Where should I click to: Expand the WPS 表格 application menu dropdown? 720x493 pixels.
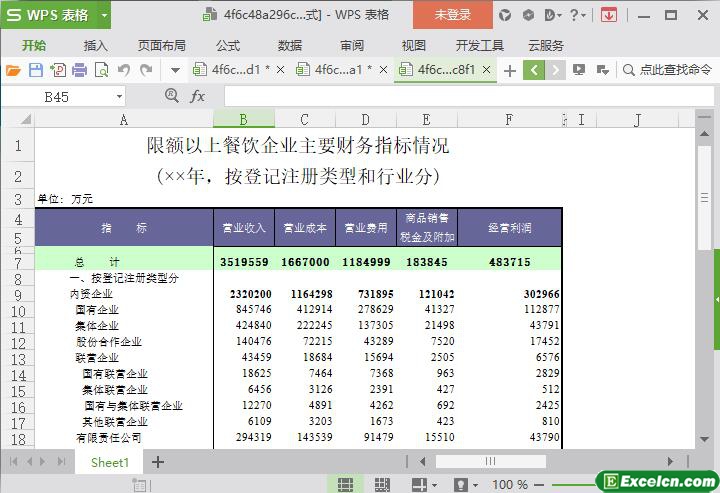tap(102, 15)
